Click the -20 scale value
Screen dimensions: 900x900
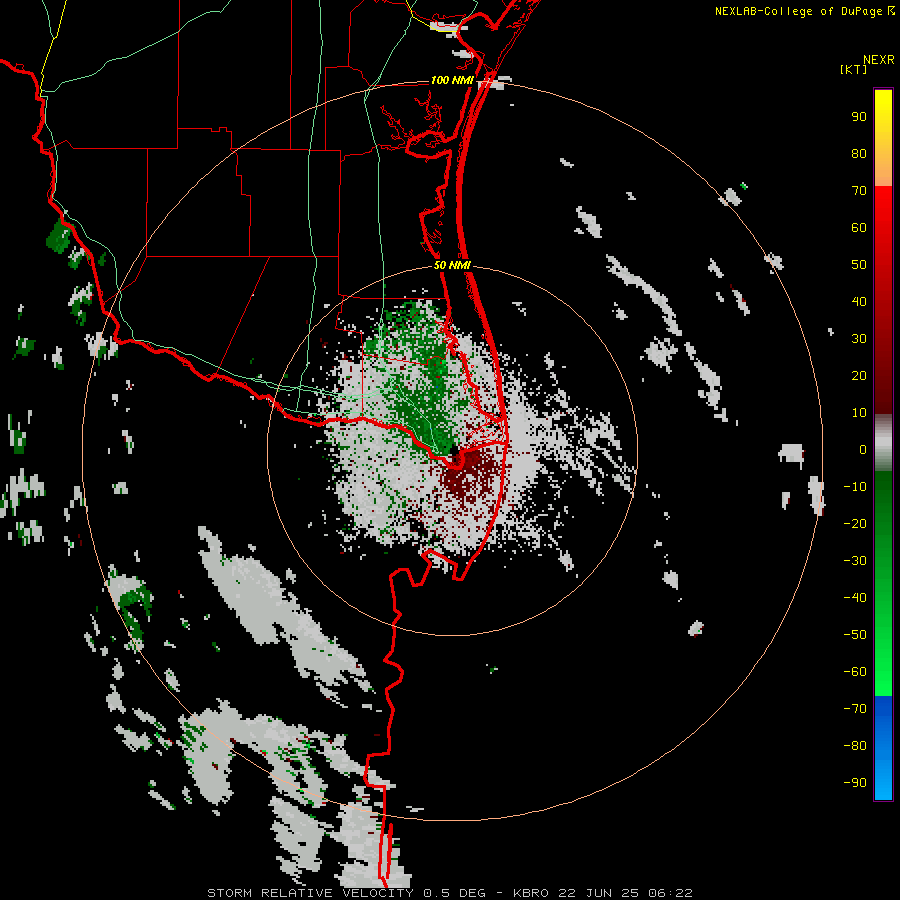click(855, 523)
